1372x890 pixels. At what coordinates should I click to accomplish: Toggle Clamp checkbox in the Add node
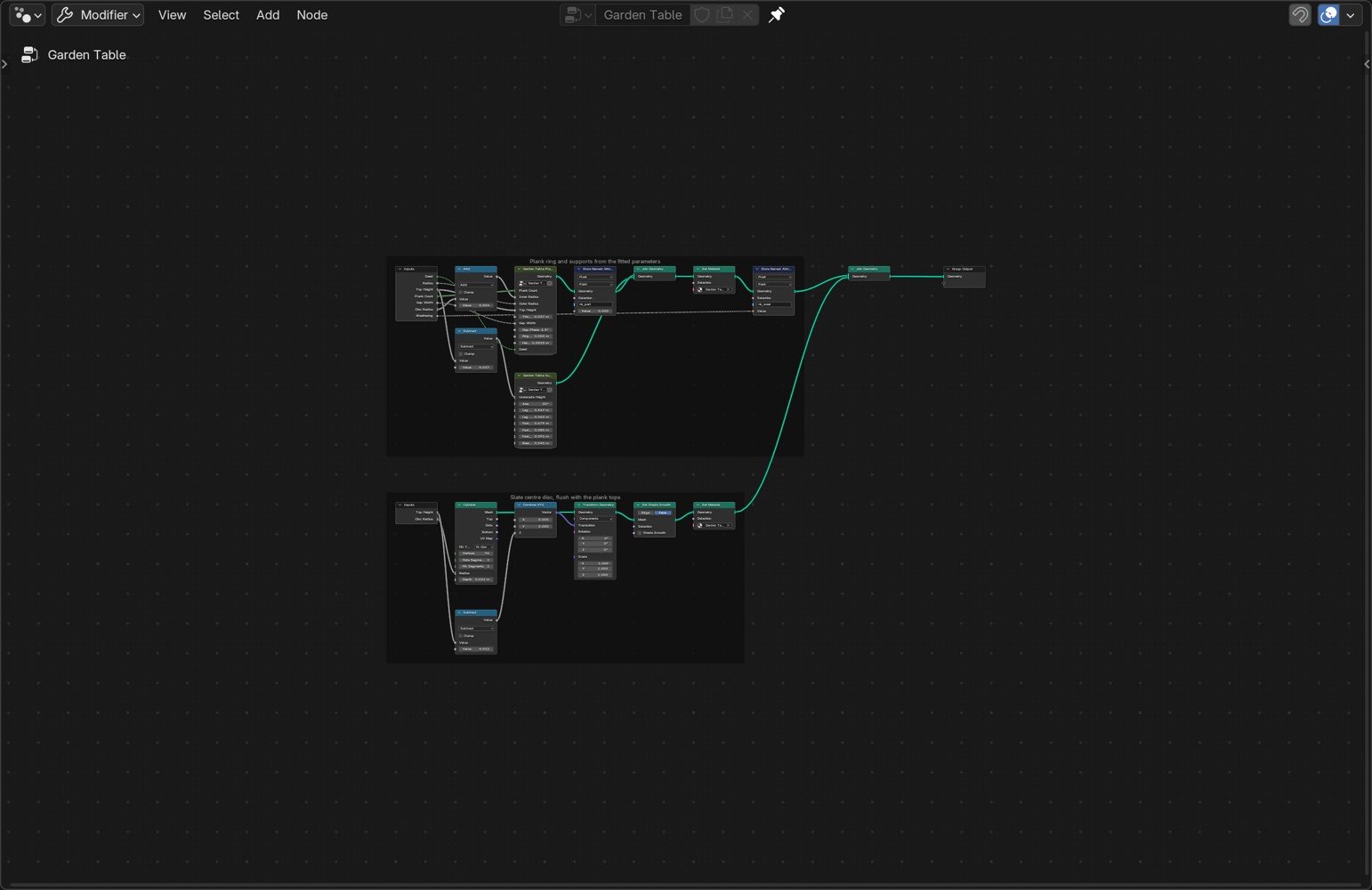(461, 292)
